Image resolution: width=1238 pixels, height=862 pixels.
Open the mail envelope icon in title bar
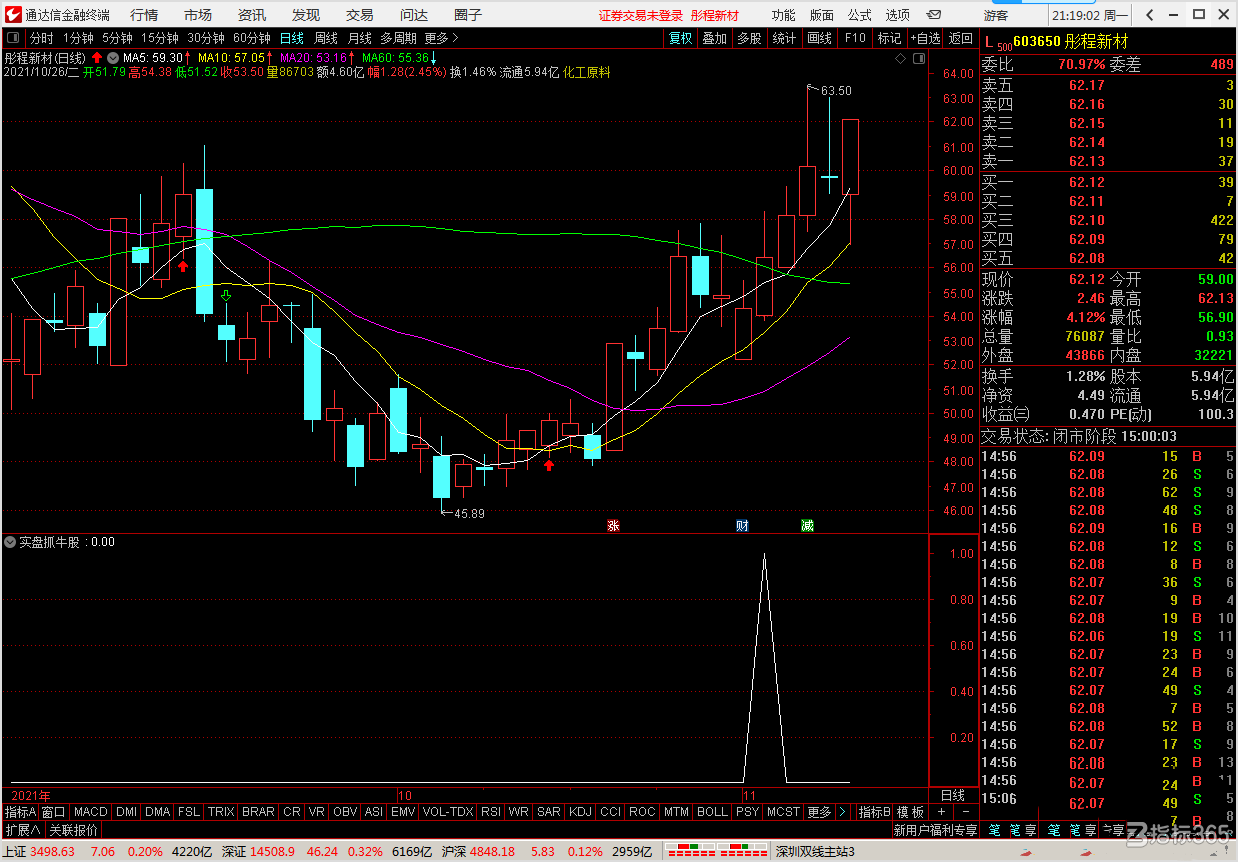click(x=934, y=15)
